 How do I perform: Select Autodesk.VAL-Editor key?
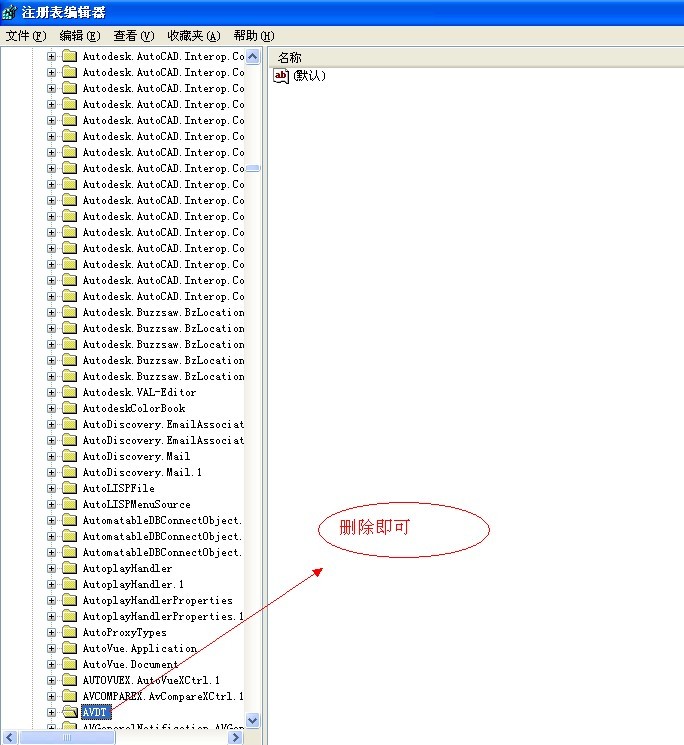pyautogui.click(x=139, y=392)
